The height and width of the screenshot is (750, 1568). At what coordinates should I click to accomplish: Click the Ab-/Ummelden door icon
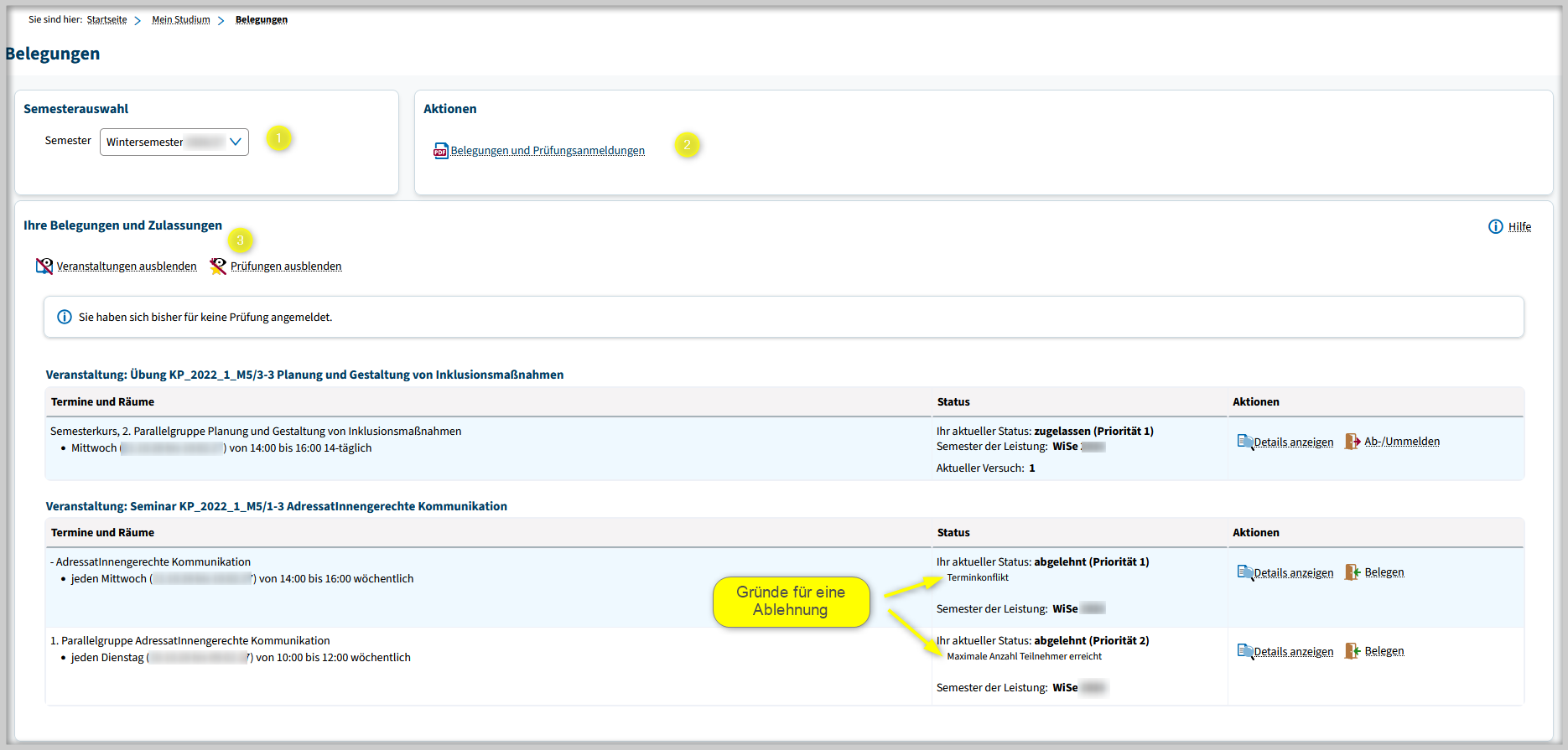click(1353, 442)
